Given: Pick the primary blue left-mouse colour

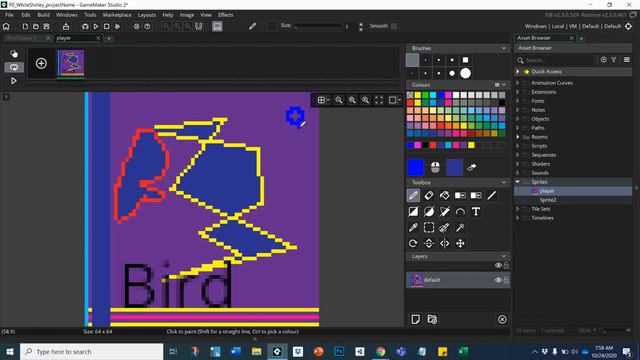Looking at the screenshot, I should pos(416,167).
